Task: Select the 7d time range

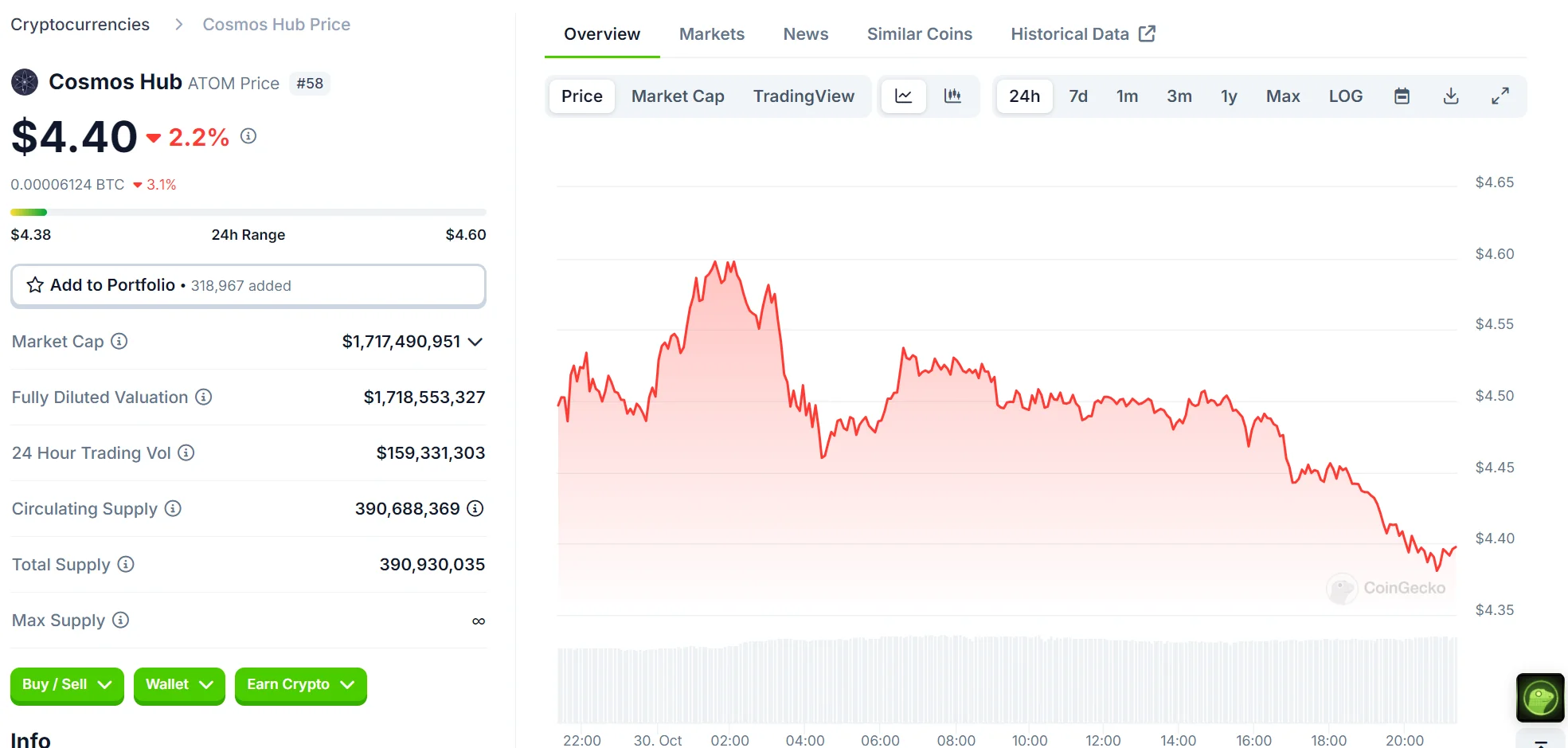Action: (1077, 96)
